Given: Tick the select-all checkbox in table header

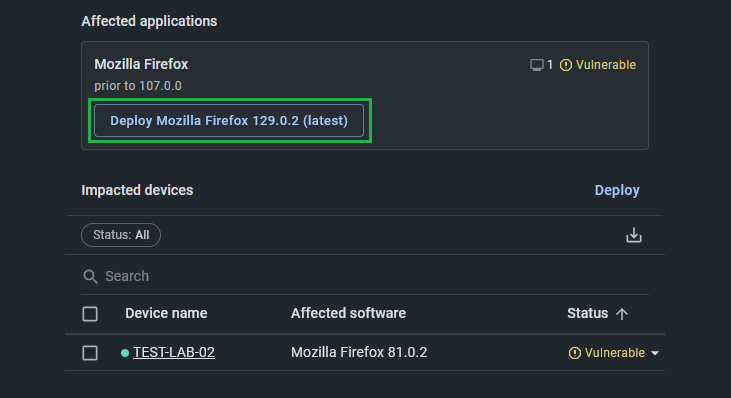Looking at the screenshot, I should pyautogui.click(x=90, y=314).
